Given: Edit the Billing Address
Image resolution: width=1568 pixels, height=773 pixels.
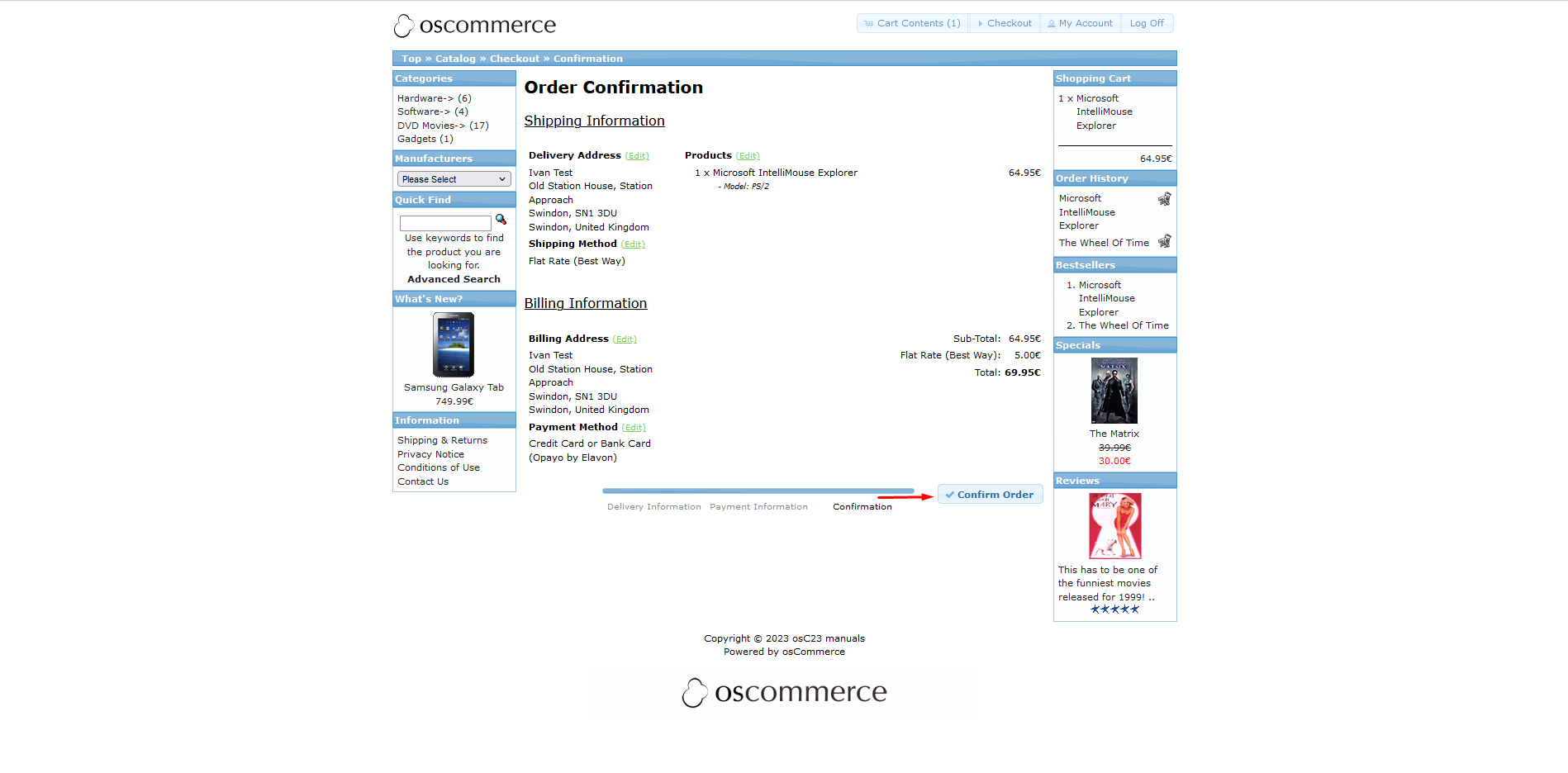Looking at the screenshot, I should coord(625,339).
